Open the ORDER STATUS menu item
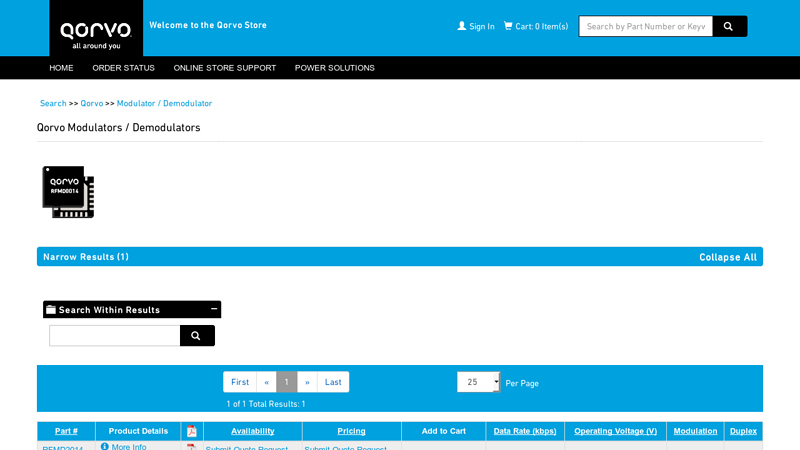This screenshot has height=450, width=800. (x=123, y=68)
